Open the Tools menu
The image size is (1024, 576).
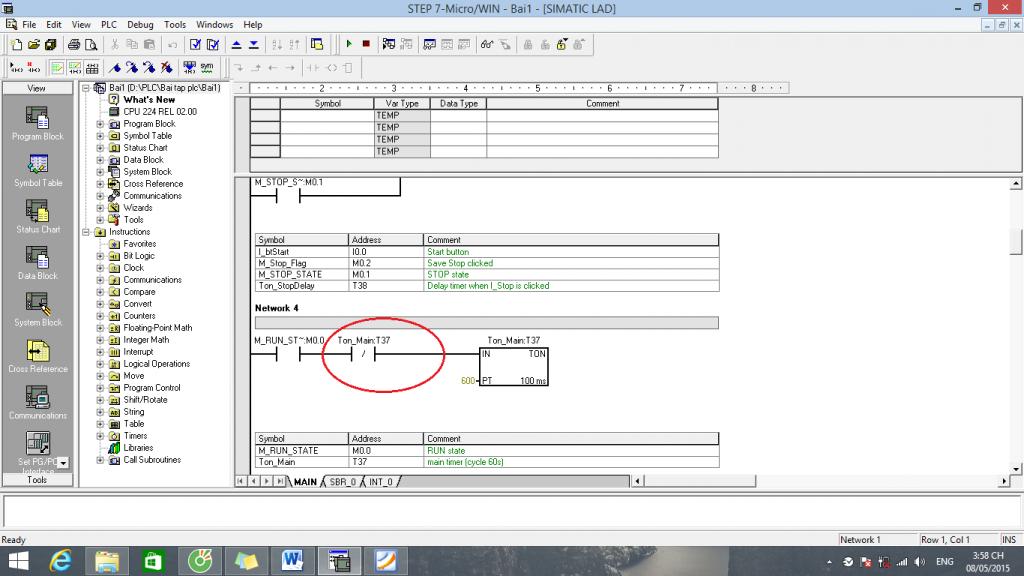(x=174, y=24)
